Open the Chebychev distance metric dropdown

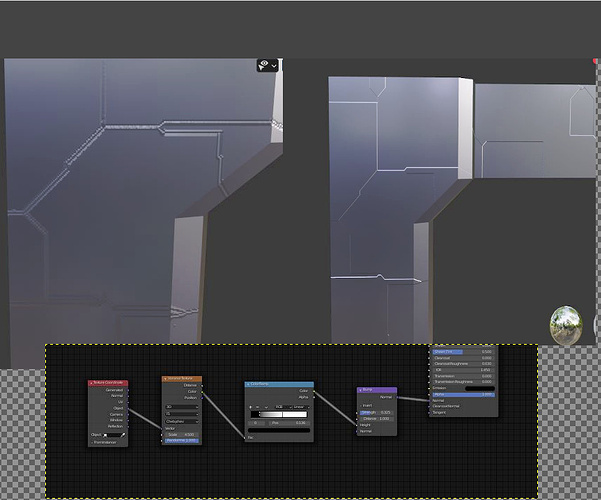pos(182,421)
